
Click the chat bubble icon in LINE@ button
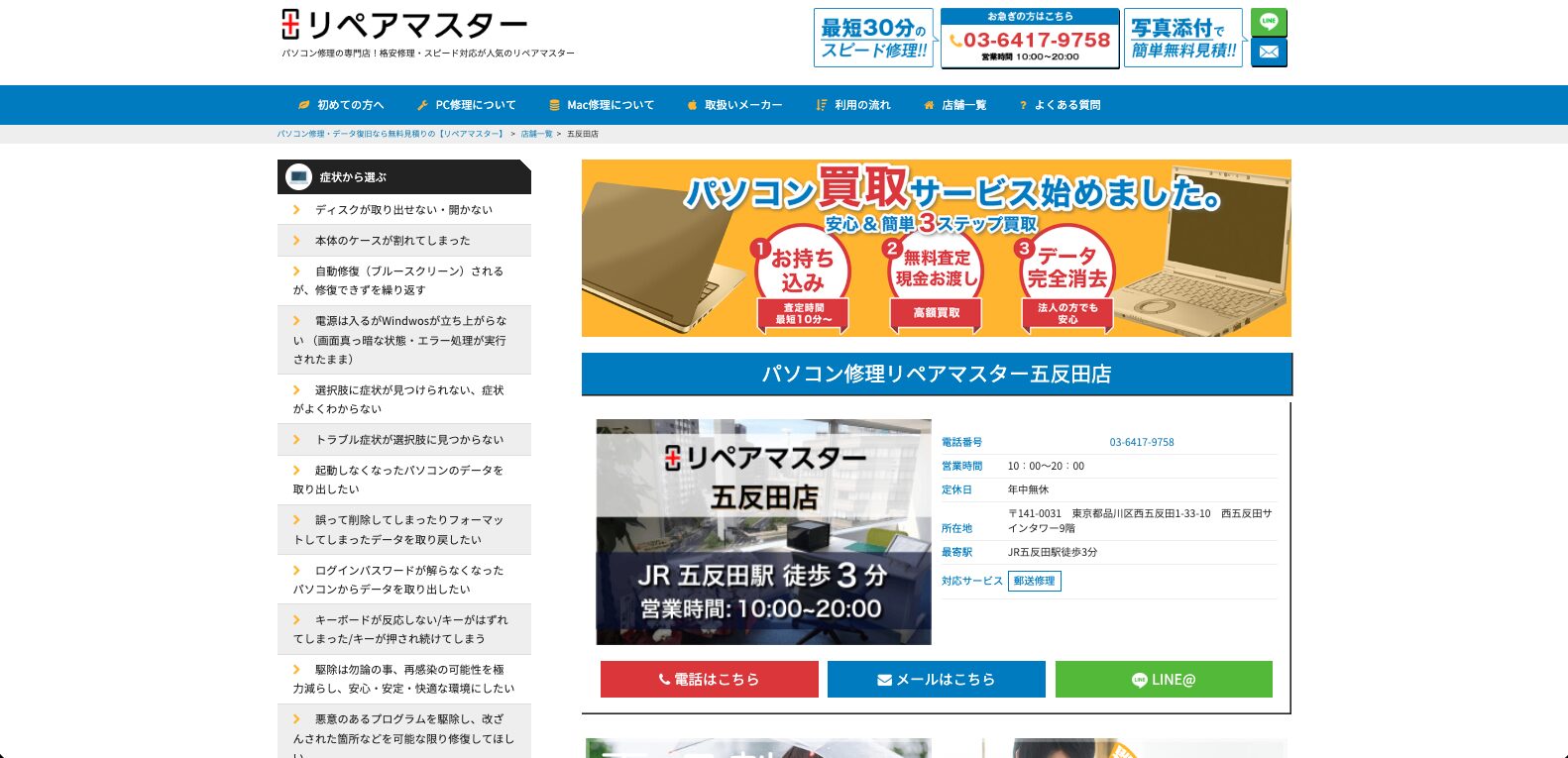(1139, 680)
